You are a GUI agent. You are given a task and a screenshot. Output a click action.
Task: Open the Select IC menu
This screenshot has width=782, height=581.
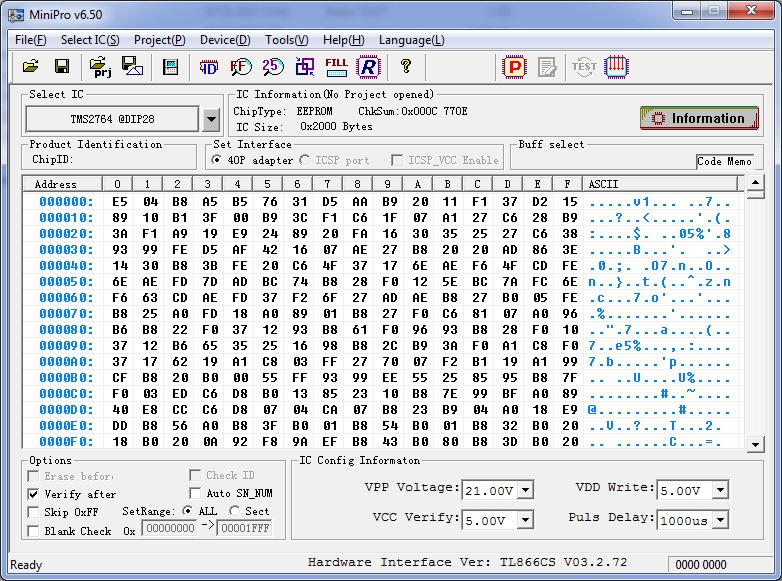pyautogui.click(x=90, y=40)
